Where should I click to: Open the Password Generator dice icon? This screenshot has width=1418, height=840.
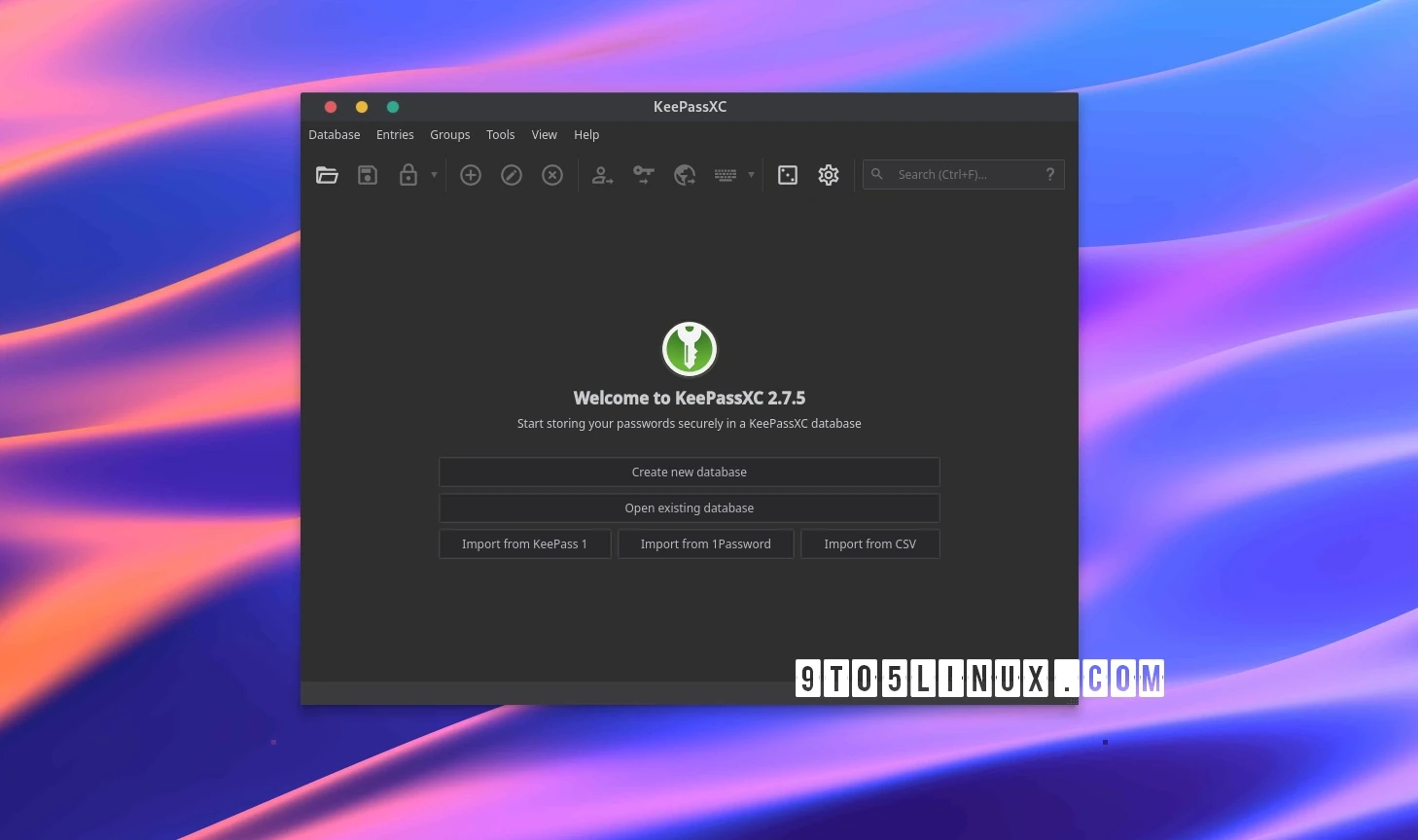pos(788,175)
